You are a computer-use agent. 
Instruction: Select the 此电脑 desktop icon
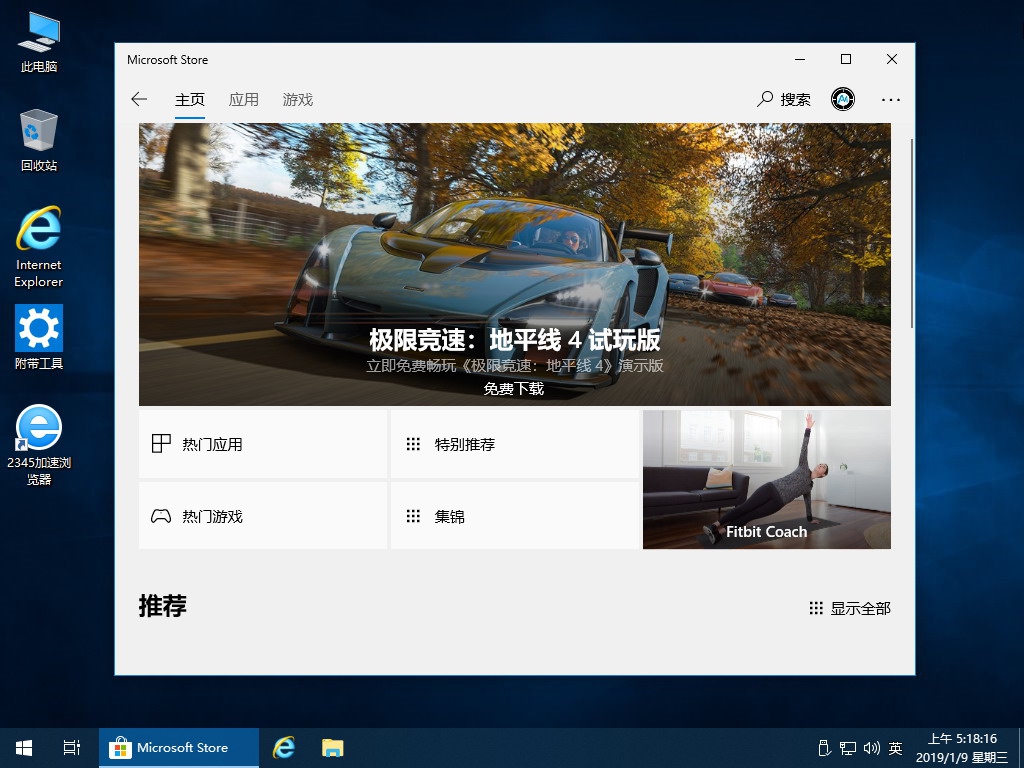[39, 42]
